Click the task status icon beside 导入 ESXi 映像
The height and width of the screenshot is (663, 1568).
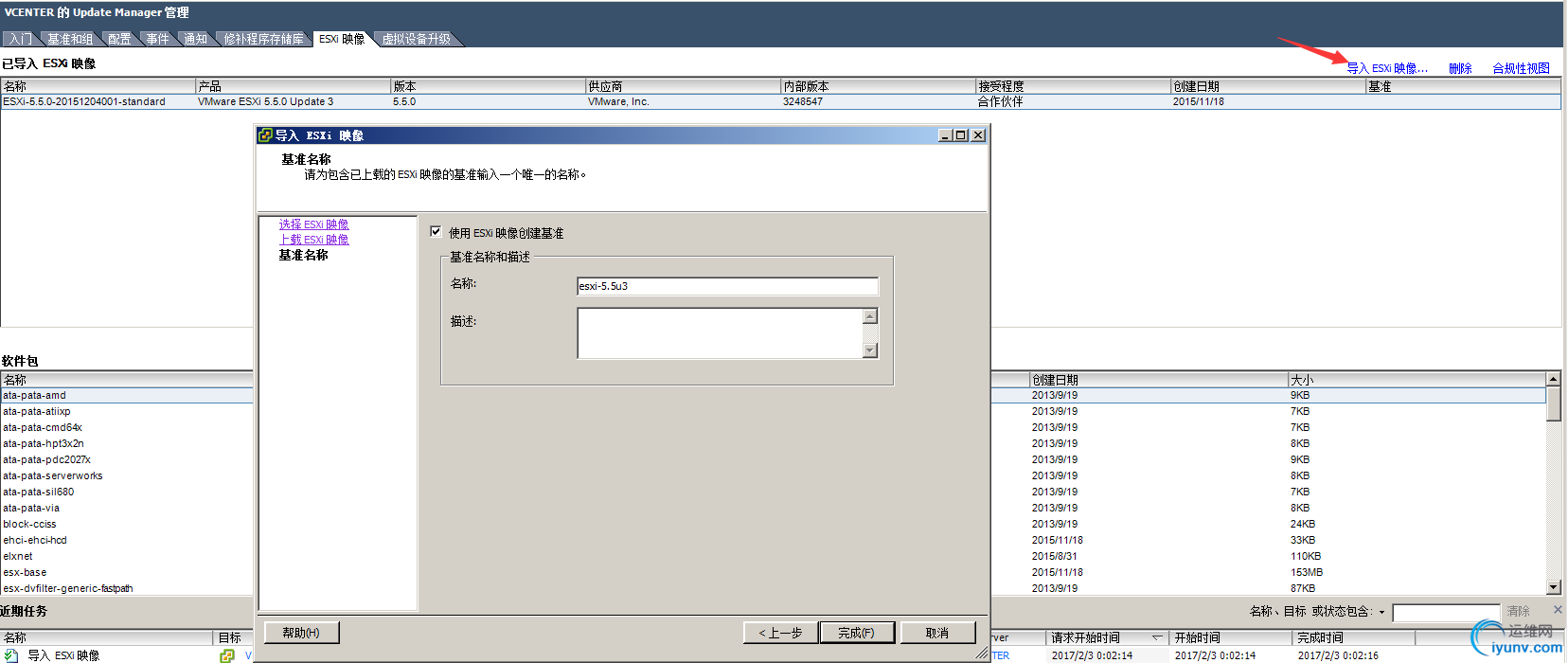tap(11, 655)
